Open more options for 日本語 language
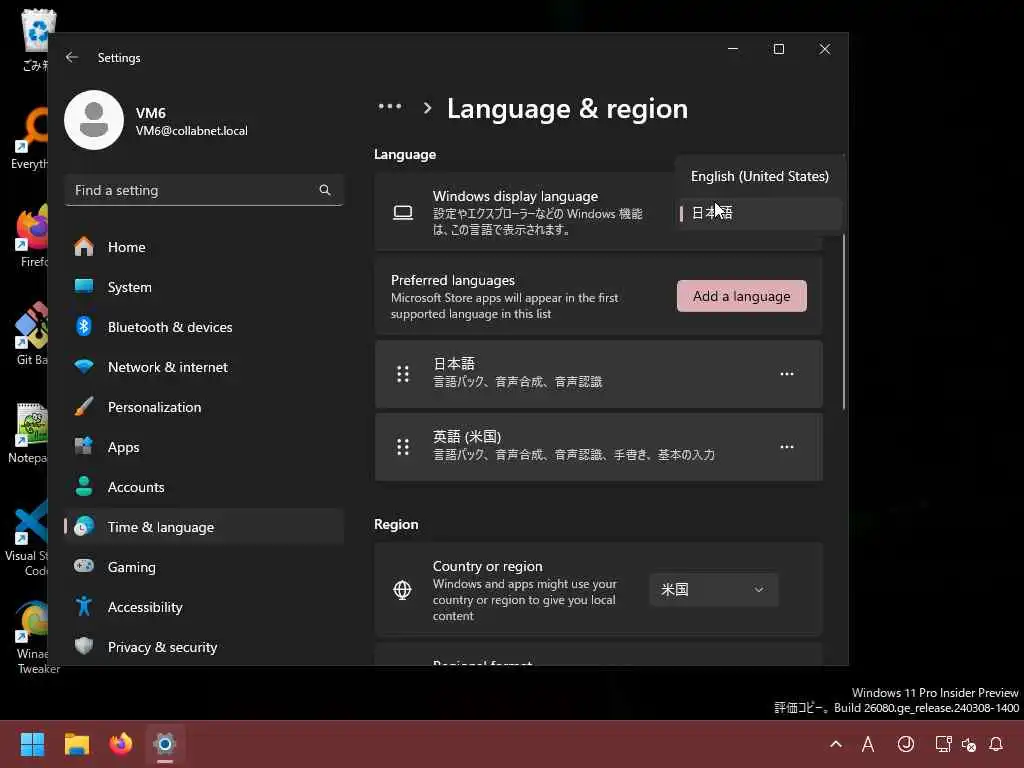Image resolution: width=1024 pixels, height=768 pixels. 786,374
